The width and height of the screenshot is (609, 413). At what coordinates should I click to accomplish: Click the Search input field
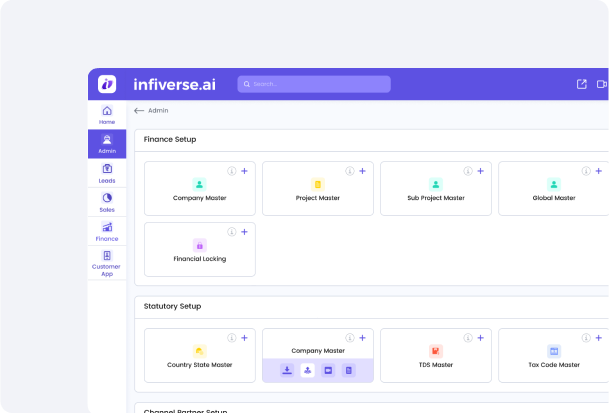click(314, 84)
